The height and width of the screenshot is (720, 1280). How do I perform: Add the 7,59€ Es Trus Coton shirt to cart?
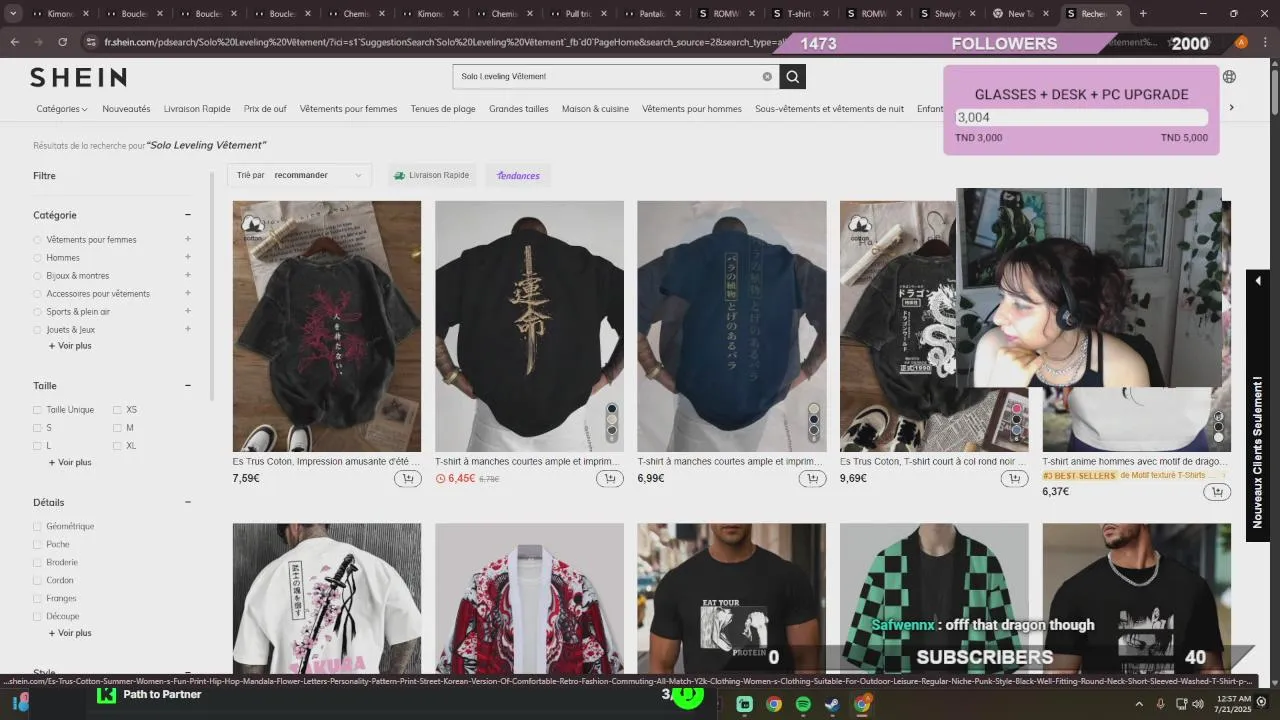point(408,479)
